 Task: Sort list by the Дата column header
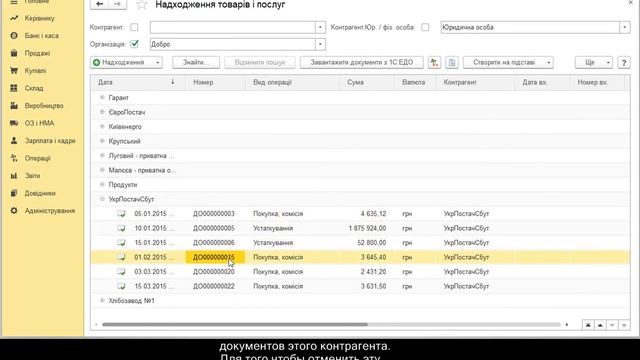point(138,82)
